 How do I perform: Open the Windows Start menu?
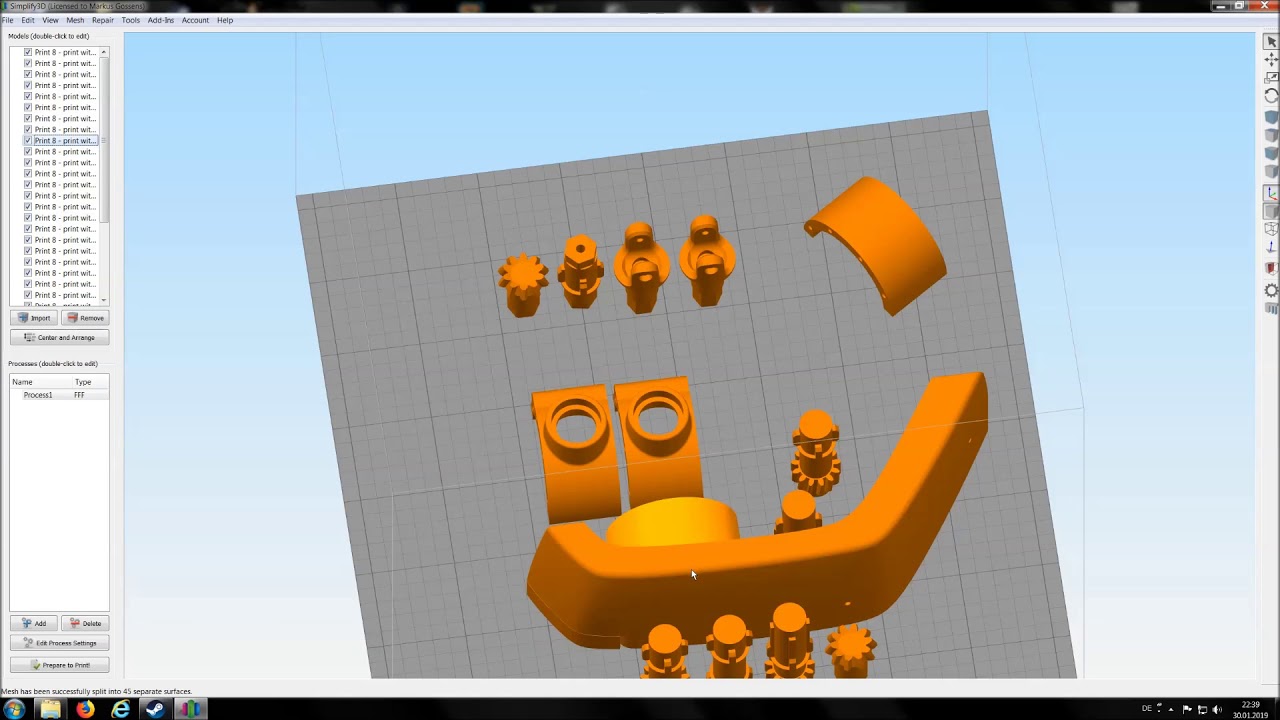coord(14,709)
